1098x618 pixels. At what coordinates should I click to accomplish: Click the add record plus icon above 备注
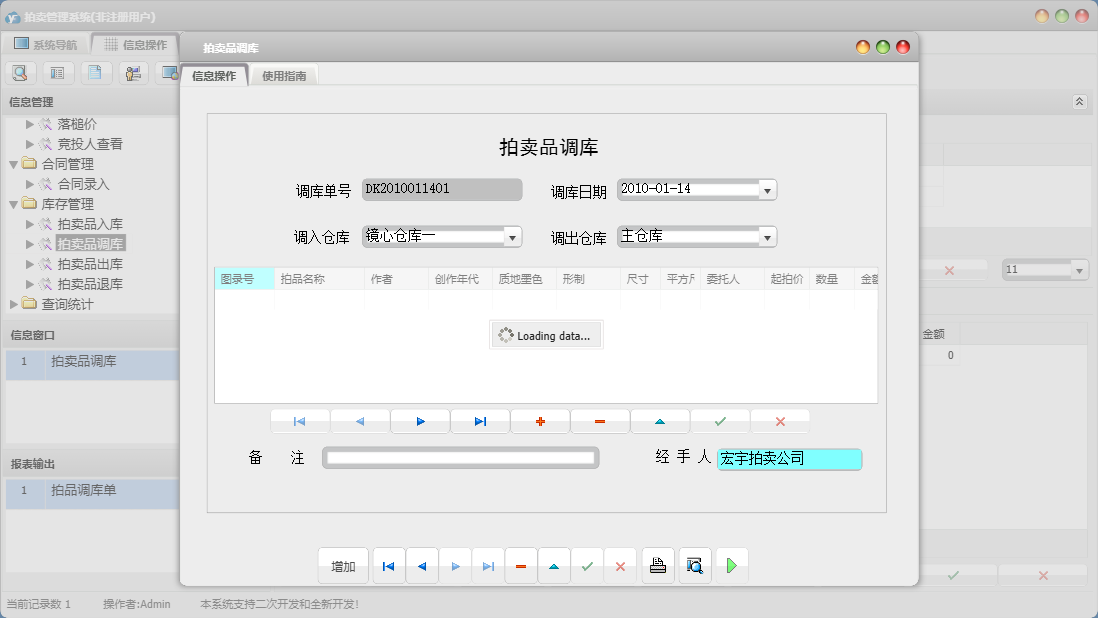540,421
